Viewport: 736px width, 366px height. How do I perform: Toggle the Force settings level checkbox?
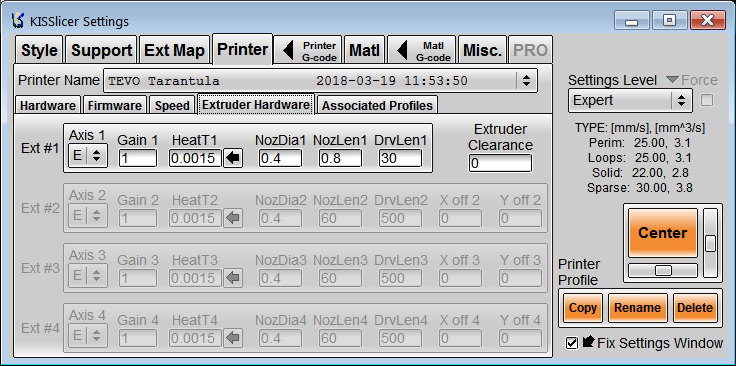(x=707, y=100)
